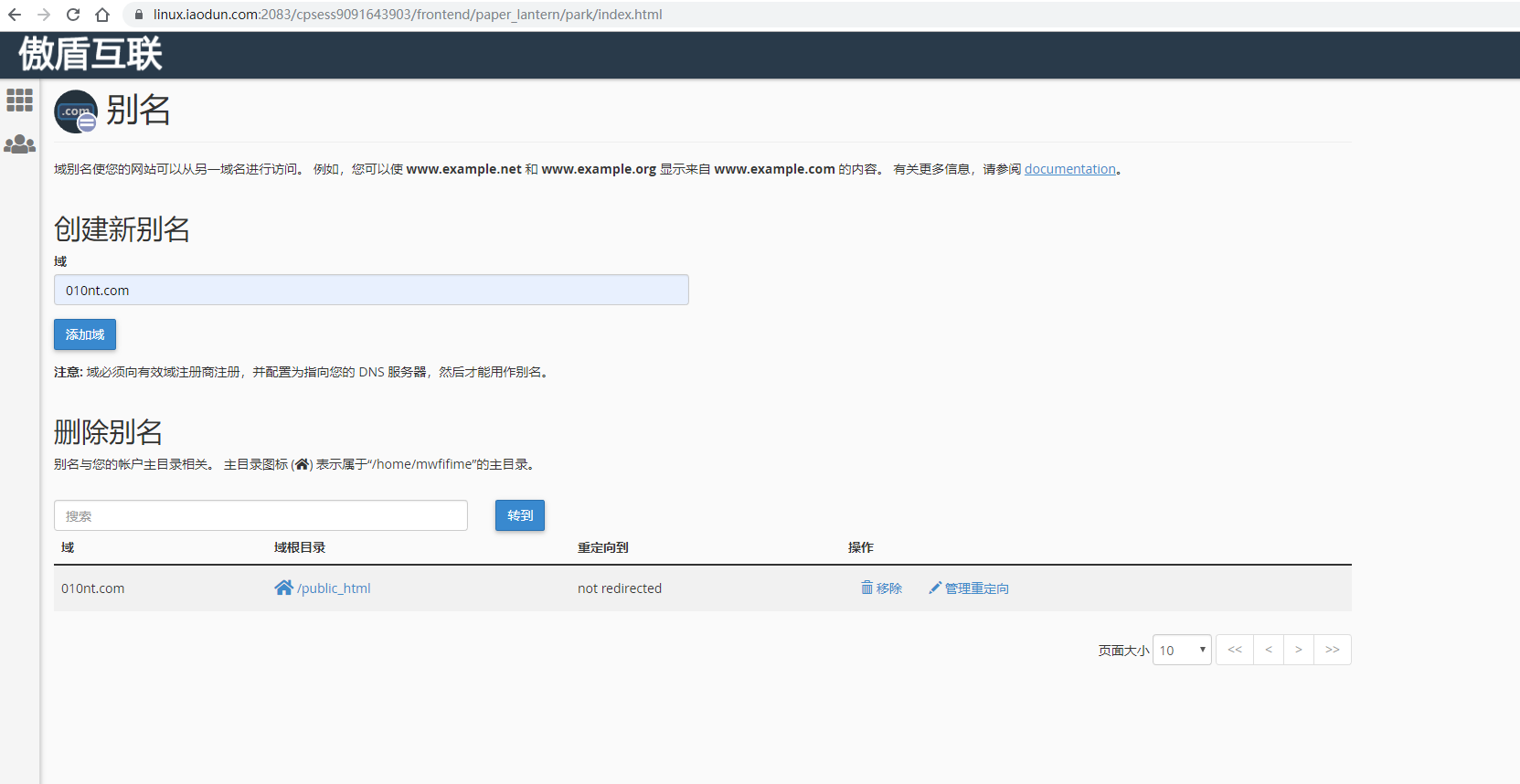Go to next page with > button

1298,650
